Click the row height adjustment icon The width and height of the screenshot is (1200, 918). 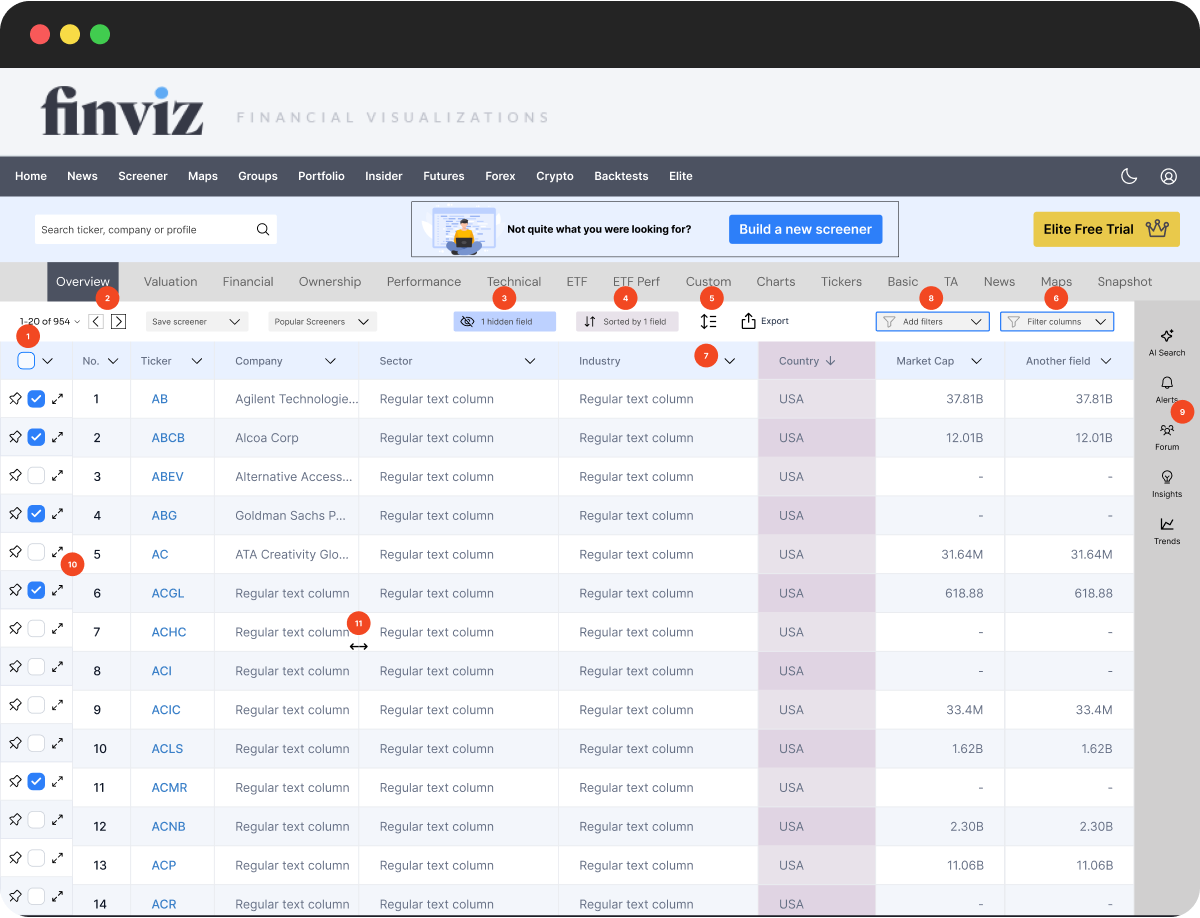click(708, 322)
